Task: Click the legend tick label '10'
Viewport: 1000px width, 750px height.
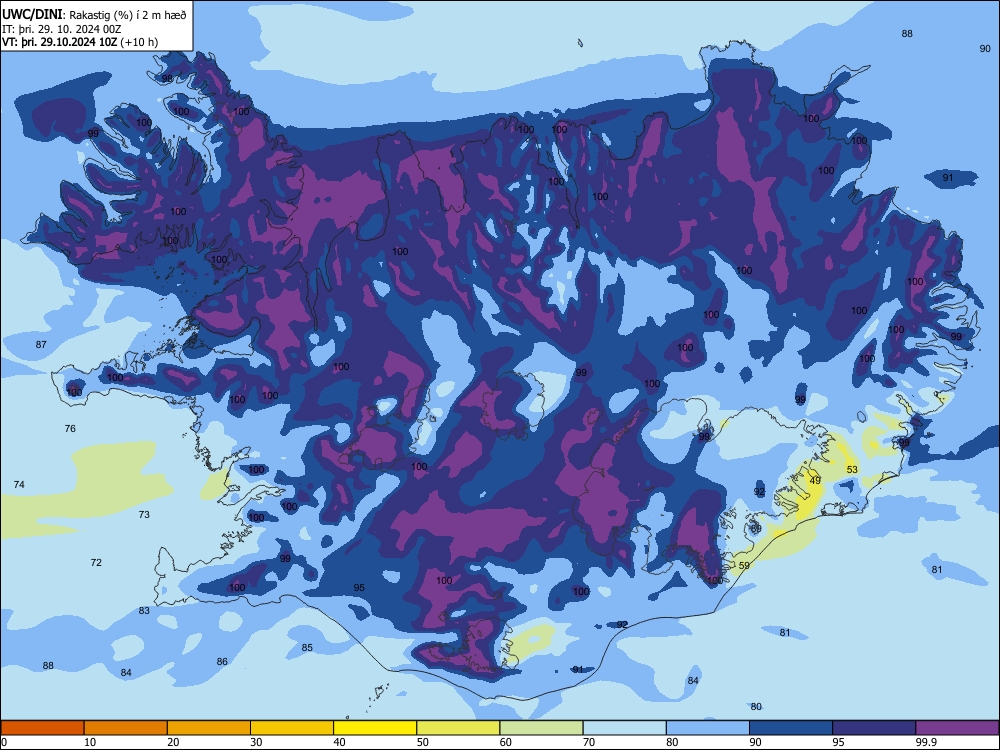Action: [x=90, y=742]
